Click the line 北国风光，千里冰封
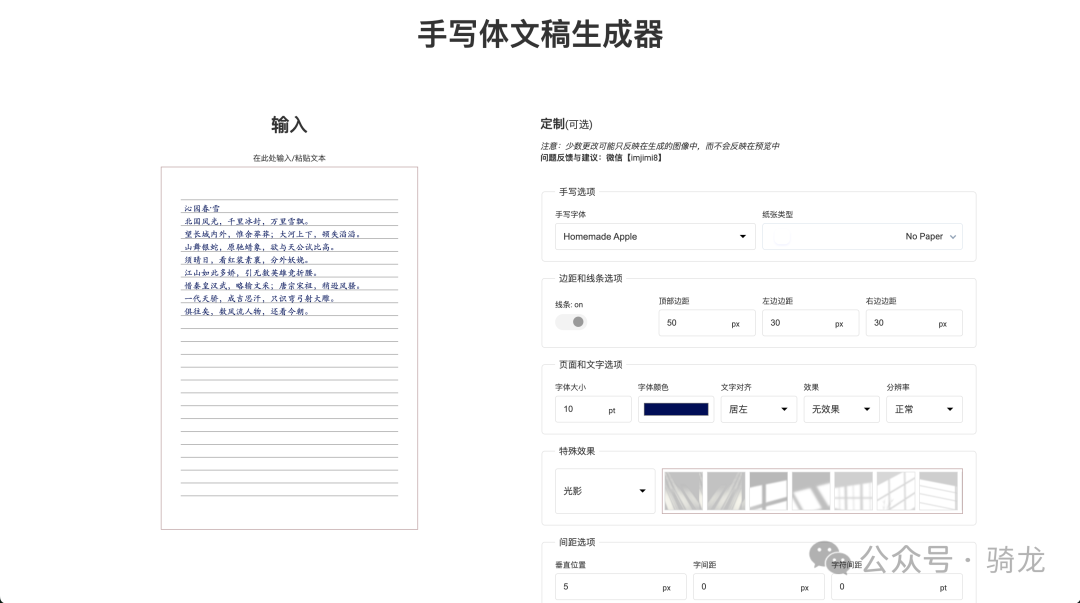The image size is (1080, 603). [247, 221]
